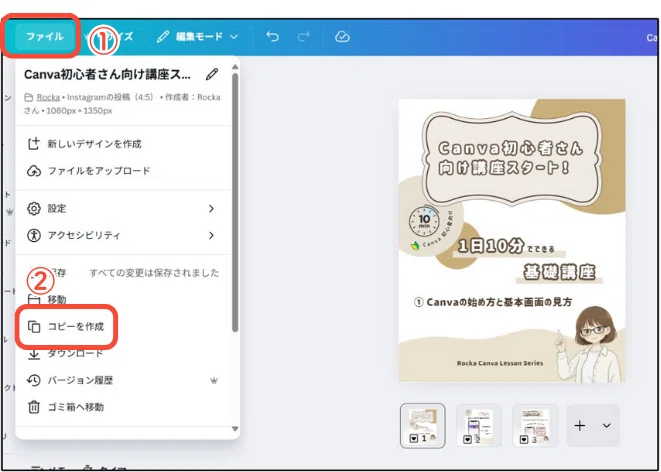Click the folder icon next to Rocka
661x472 pixels.
(x=28, y=98)
